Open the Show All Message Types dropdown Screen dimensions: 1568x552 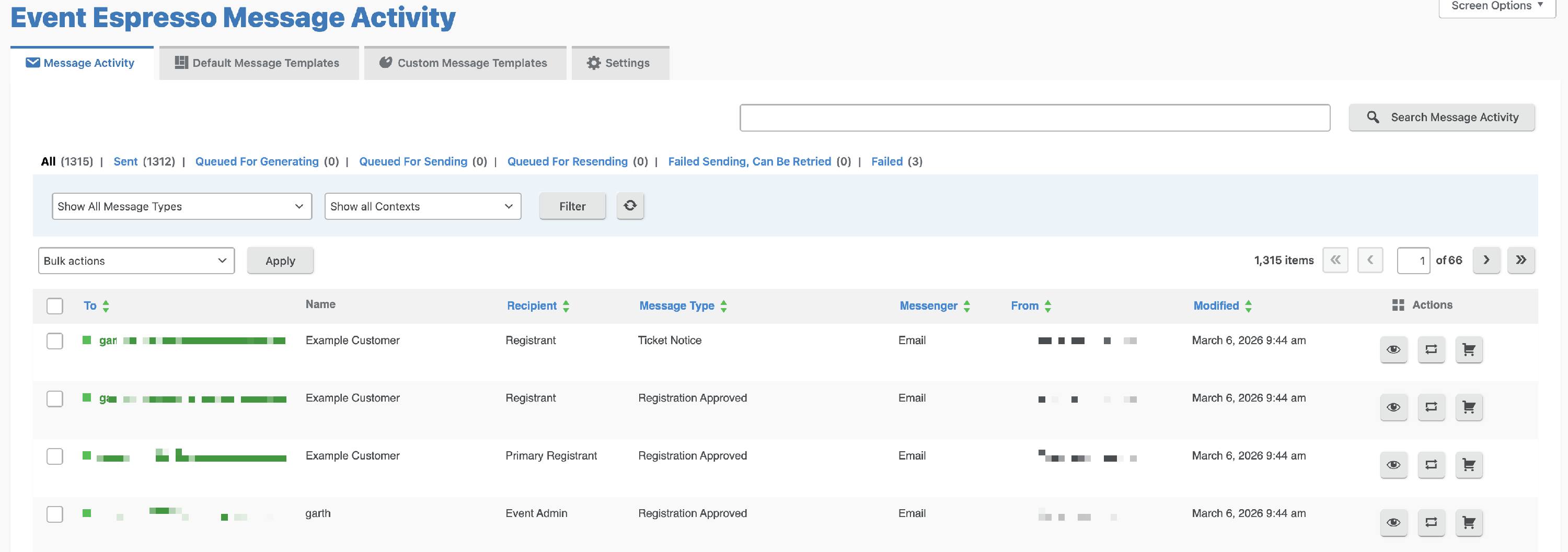(x=181, y=206)
